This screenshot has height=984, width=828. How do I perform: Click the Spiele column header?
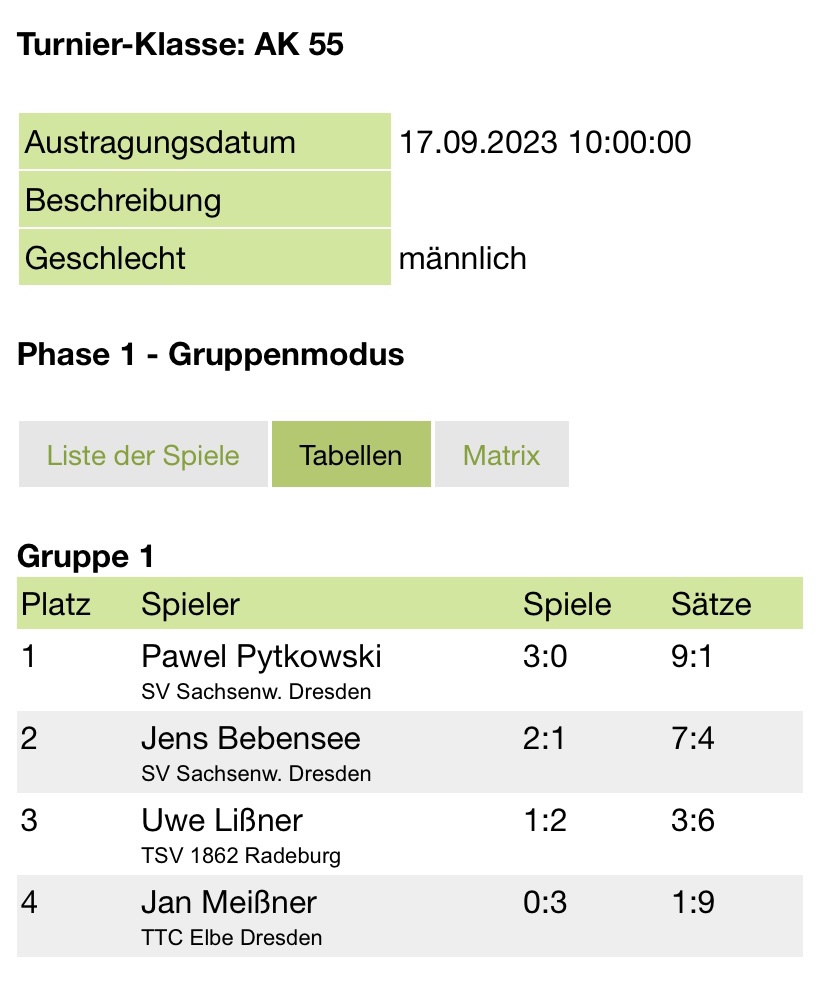click(x=567, y=604)
